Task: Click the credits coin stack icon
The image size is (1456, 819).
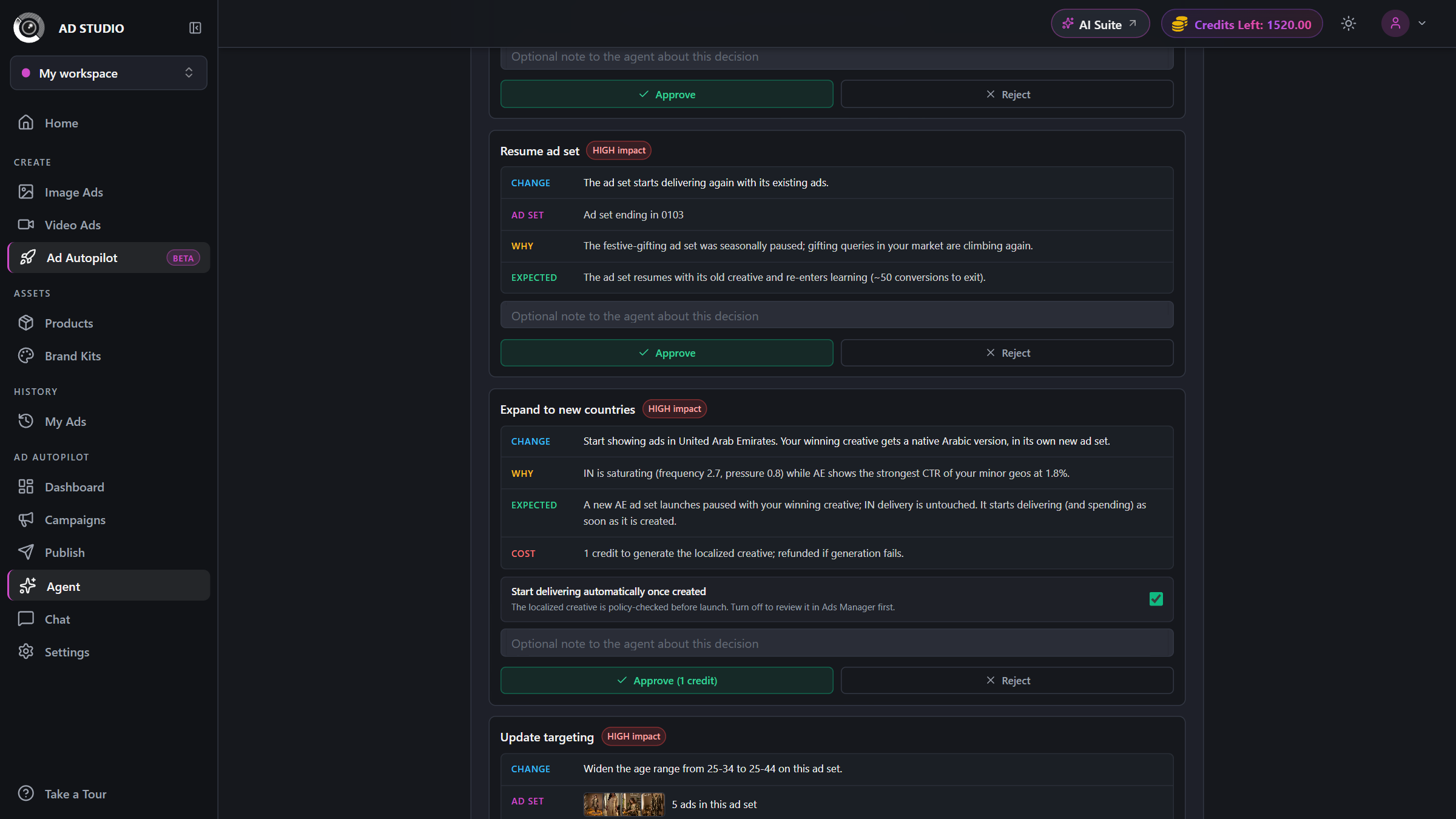Action: (1179, 24)
